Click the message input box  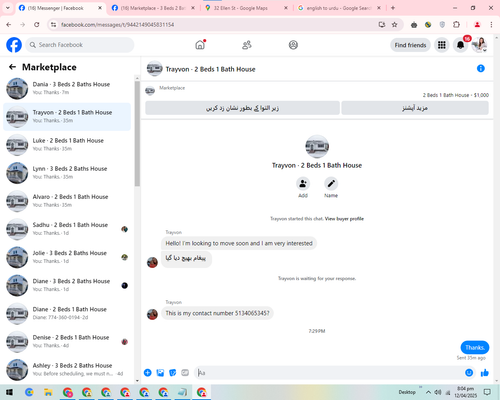330,373
